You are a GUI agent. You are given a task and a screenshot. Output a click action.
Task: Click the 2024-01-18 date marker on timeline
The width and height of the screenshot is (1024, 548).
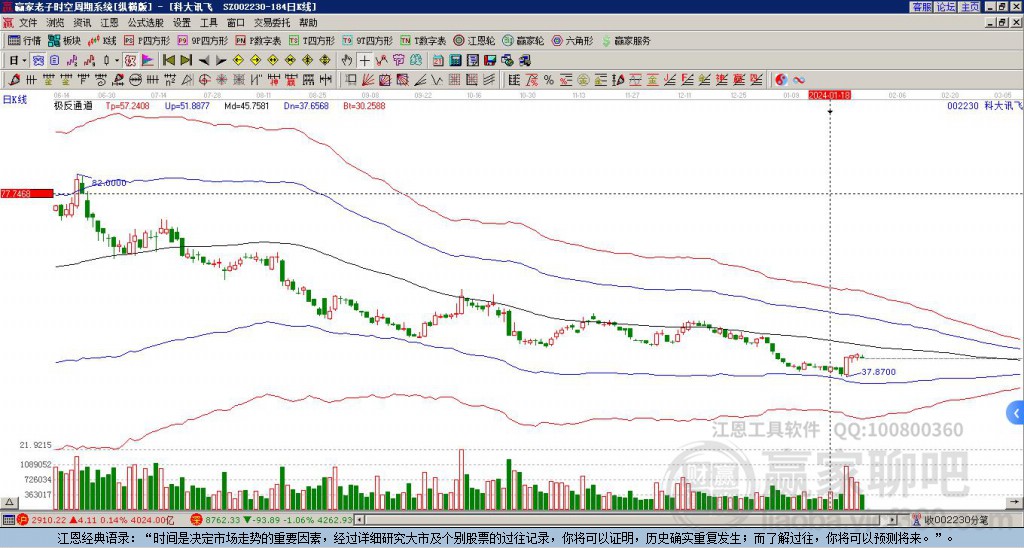tap(830, 95)
